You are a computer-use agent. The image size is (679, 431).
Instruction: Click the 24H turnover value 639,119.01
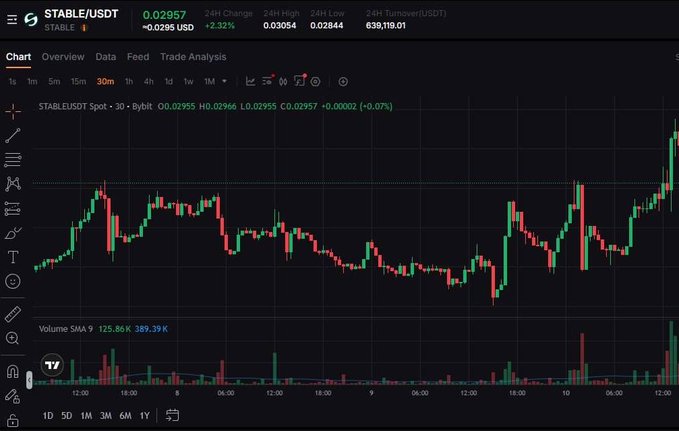[385, 26]
